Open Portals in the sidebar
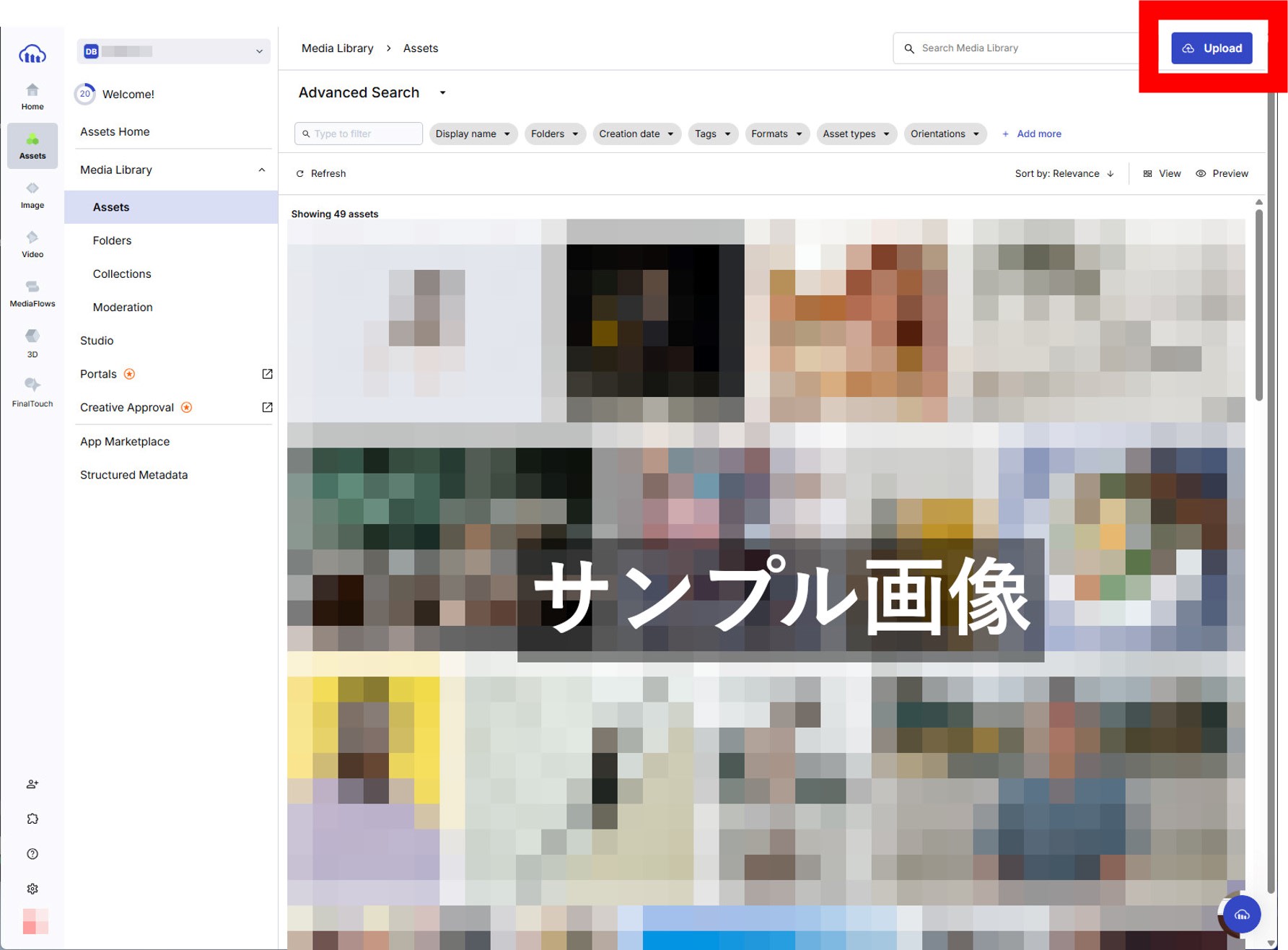 pos(98,374)
